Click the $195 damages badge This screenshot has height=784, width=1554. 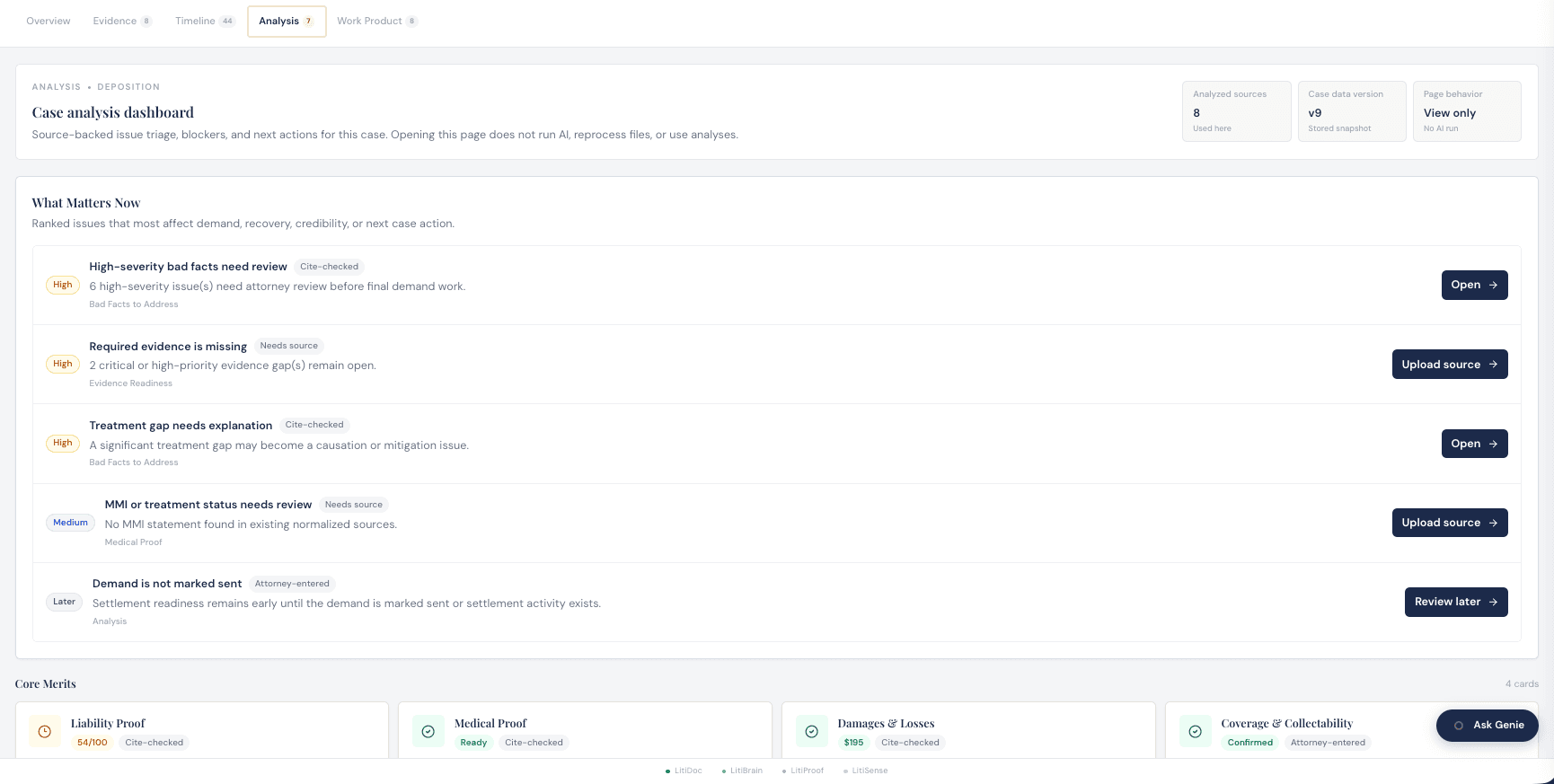click(853, 743)
